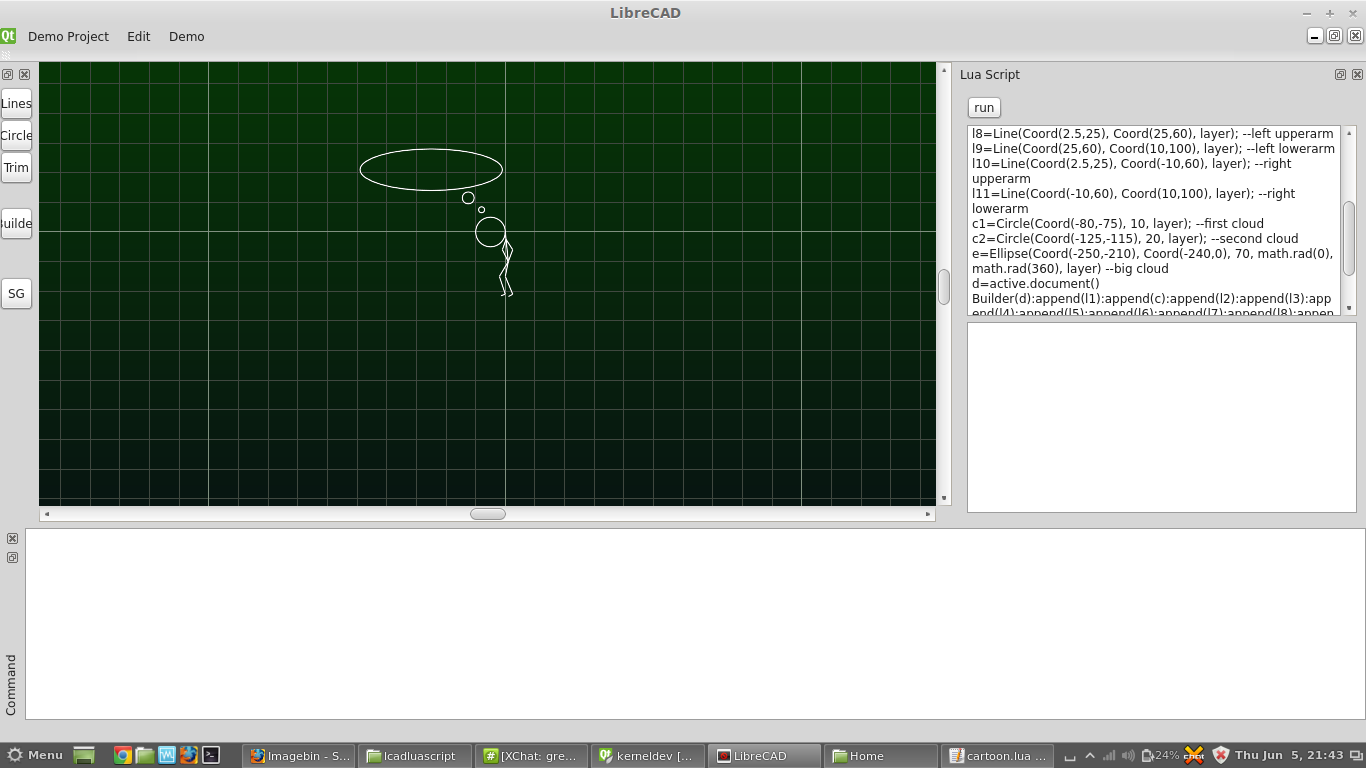1366x768 pixels.
Task: Close the Lua Script dock panel
Action: [x=1357, y=74]
